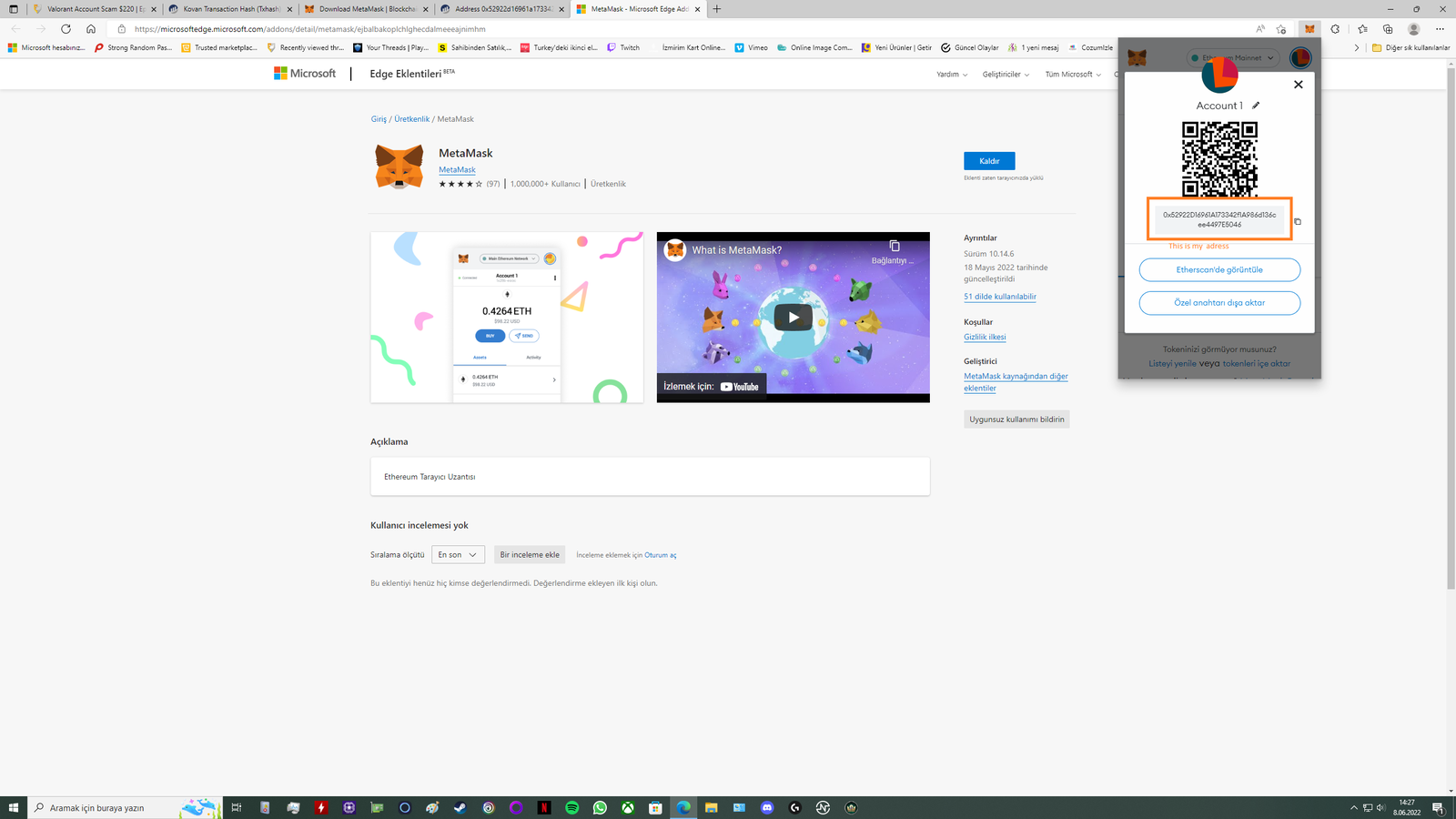Open the Edge profile avatar
Viewport: 1456px width, 819px height.
point(1414,29)
